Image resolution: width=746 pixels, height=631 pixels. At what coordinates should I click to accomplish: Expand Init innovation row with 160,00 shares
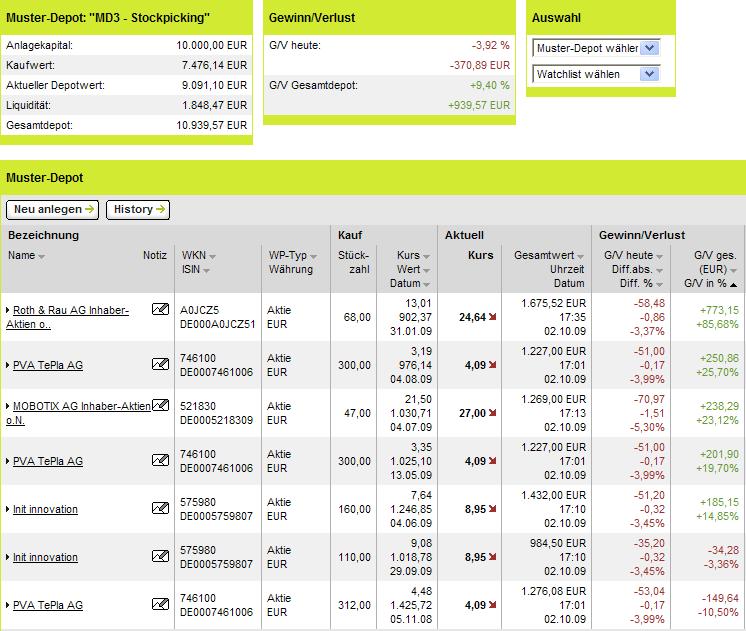tap(8, 509)
